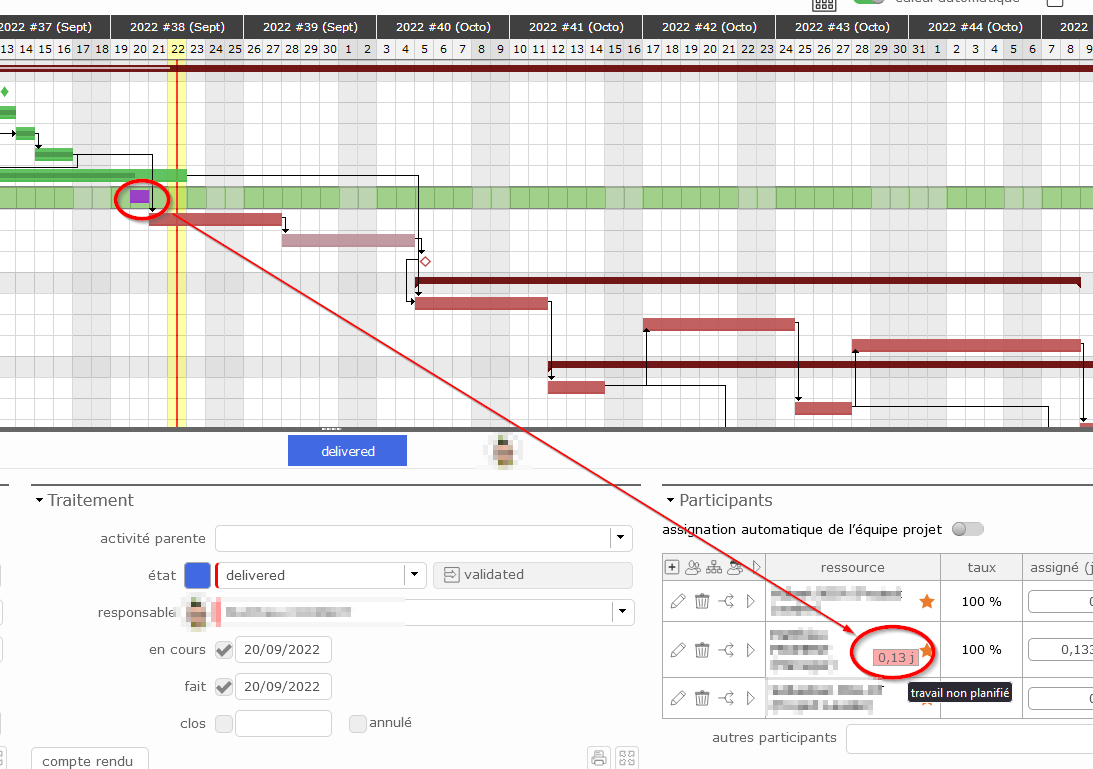This screenshot has height=769, width=1093.
Task: Collapse the Participants section
Action: [670, 500]
